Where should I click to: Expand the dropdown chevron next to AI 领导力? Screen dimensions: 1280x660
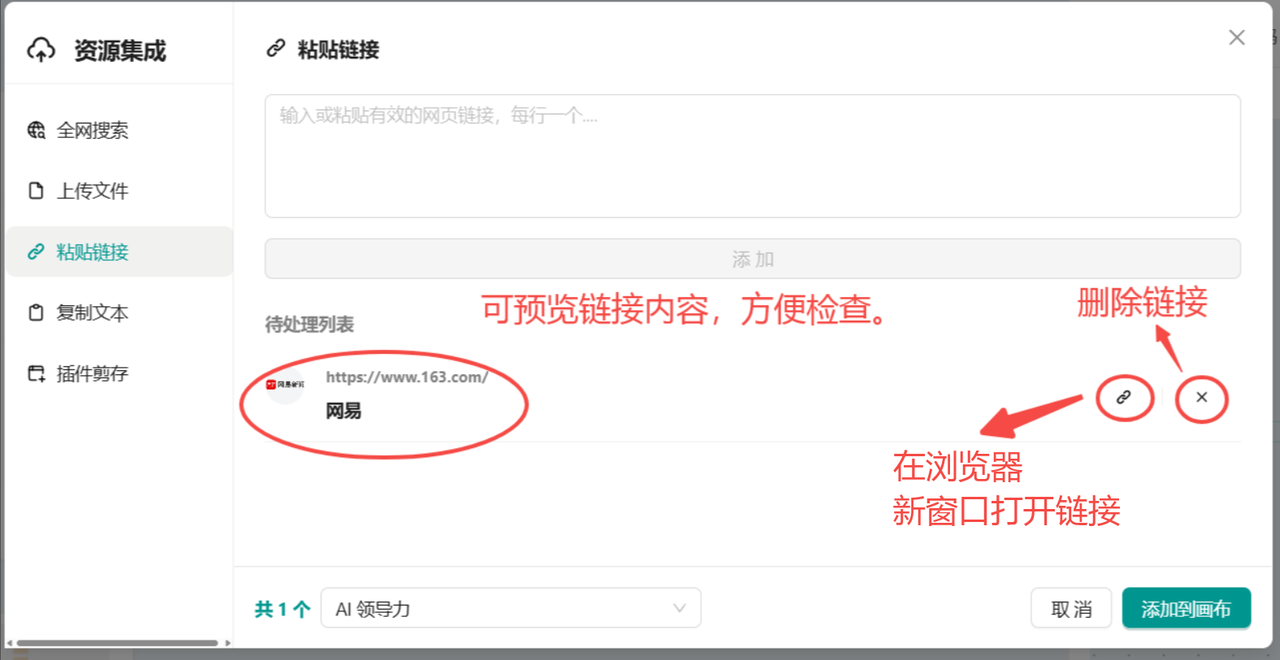[680, 608]
